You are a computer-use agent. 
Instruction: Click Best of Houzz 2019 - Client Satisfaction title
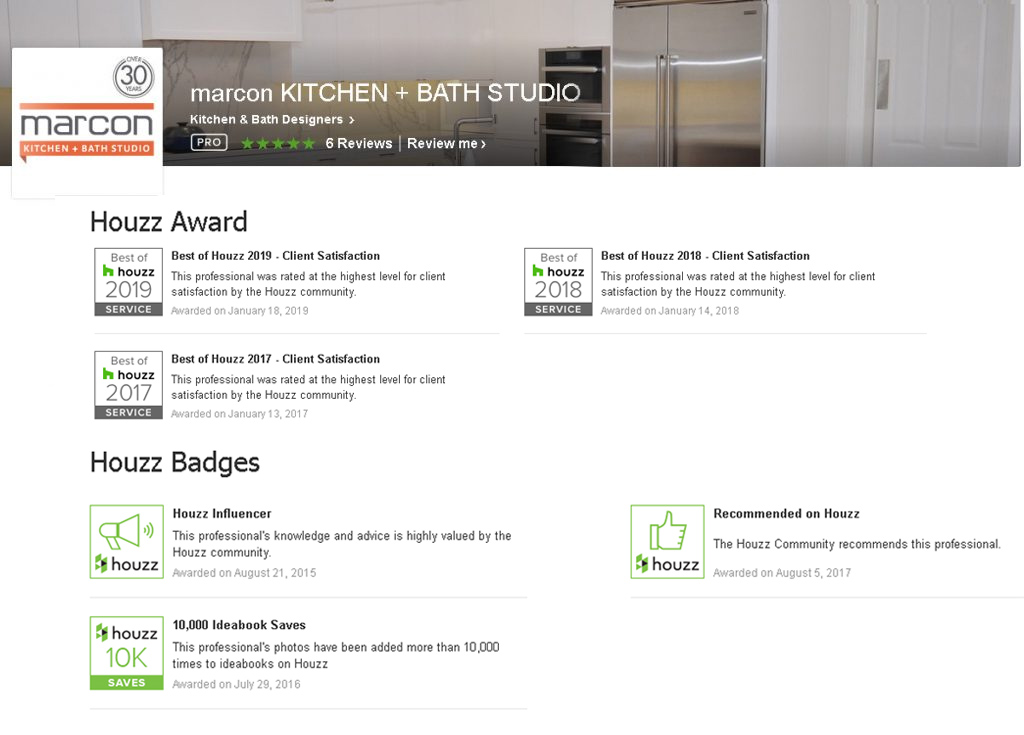tap(275, 256)
